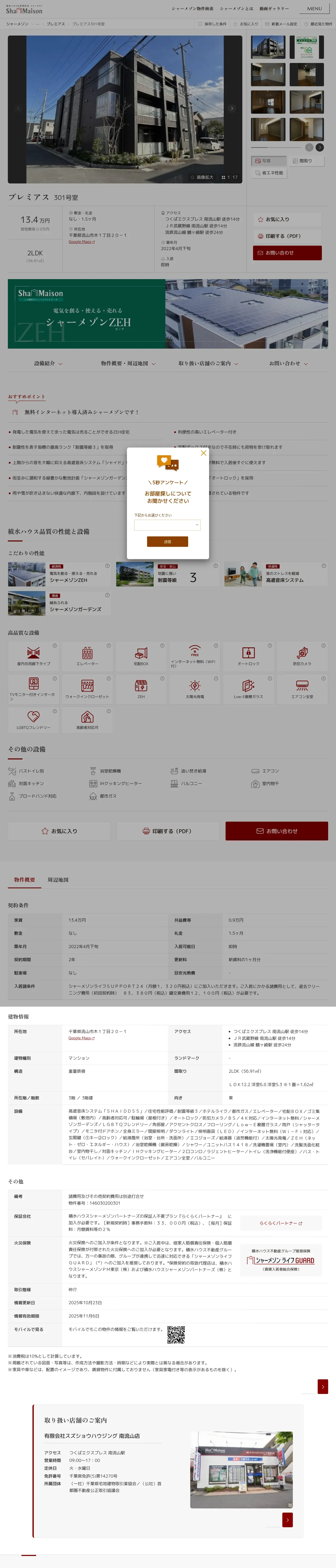
Task: Add to favorites with the top お気に入り button
Action: point(287,219)
